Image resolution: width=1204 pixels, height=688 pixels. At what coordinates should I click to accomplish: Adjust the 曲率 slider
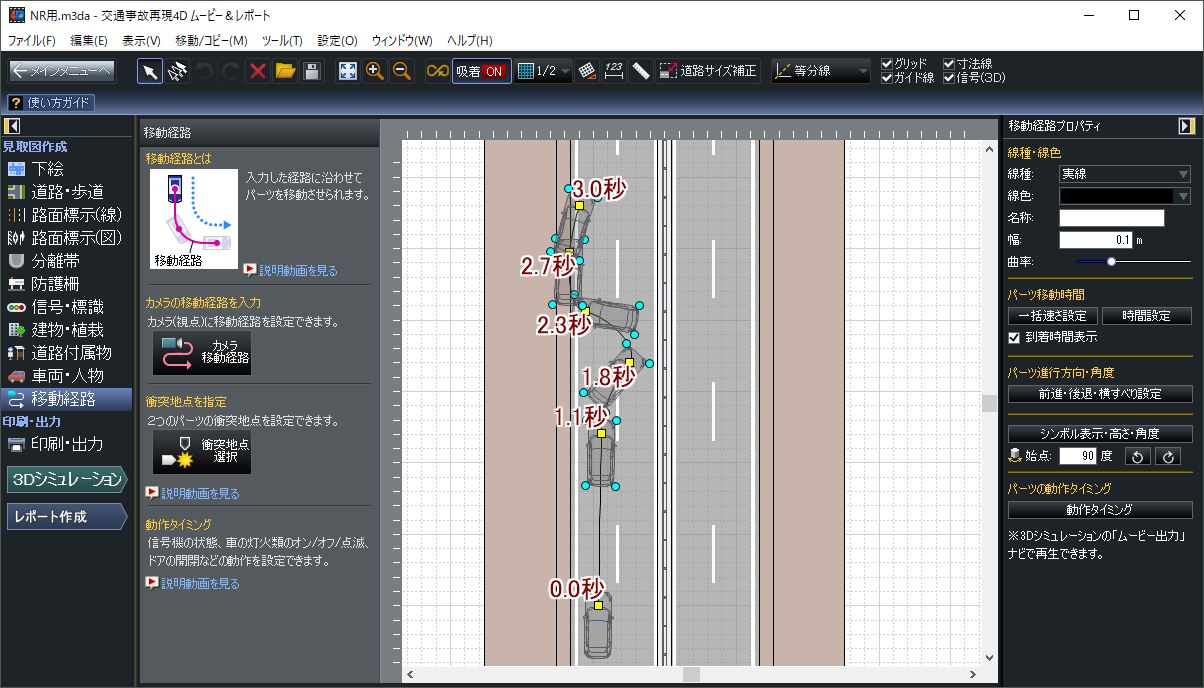pos(1111,261)
